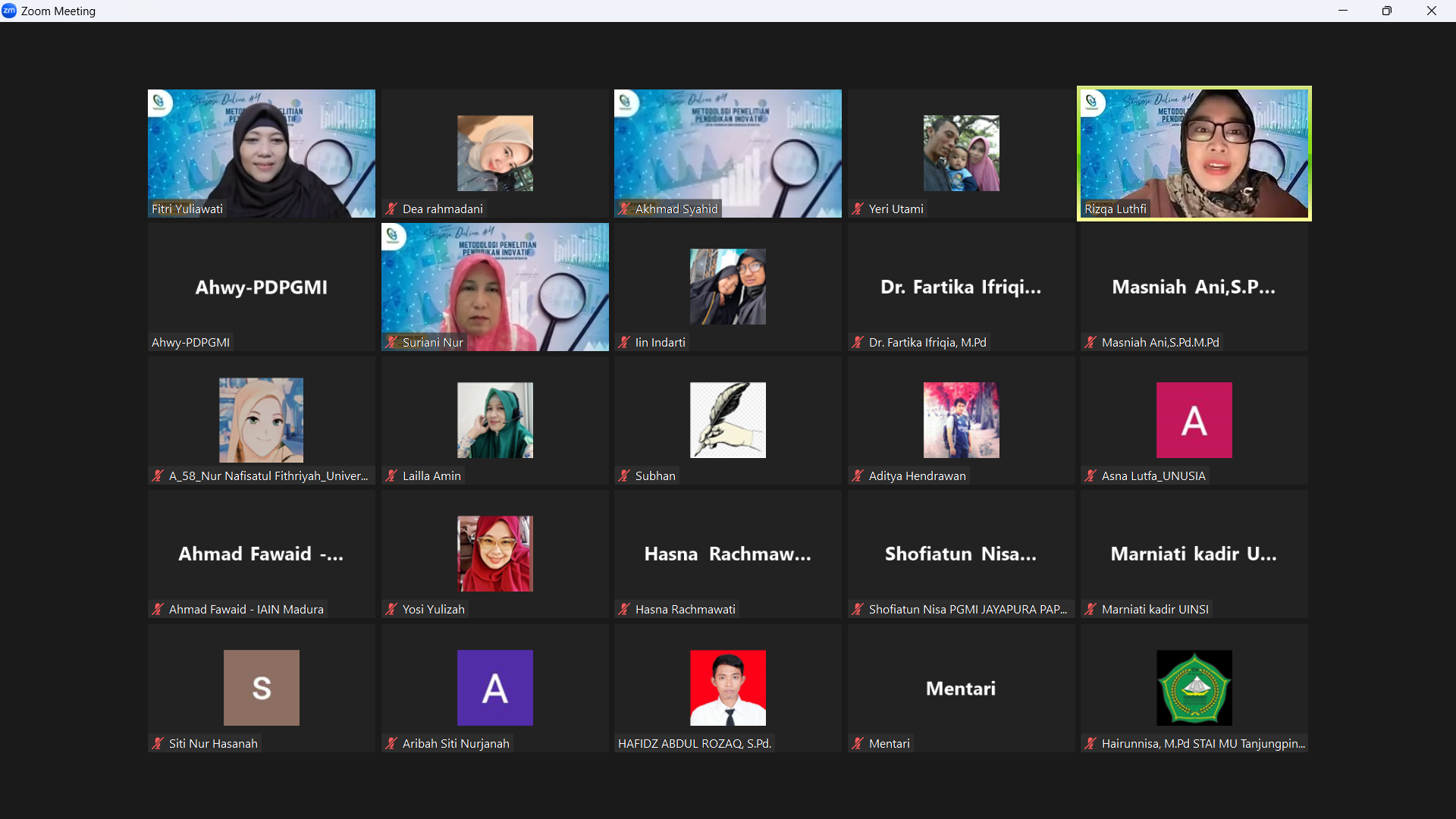This screenshot has height=819, width=1456.
Task: Click Ahwy-PDPGMI participant tile
Action: click(261, 287)
